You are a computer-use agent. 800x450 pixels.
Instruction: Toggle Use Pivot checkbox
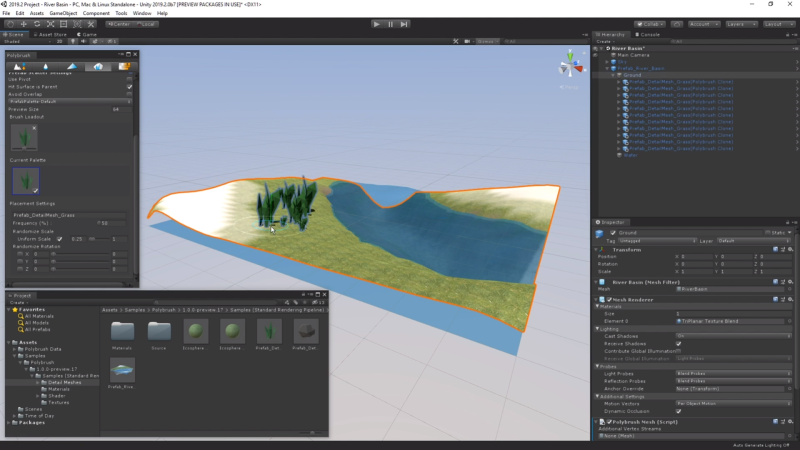coord(130,79)
